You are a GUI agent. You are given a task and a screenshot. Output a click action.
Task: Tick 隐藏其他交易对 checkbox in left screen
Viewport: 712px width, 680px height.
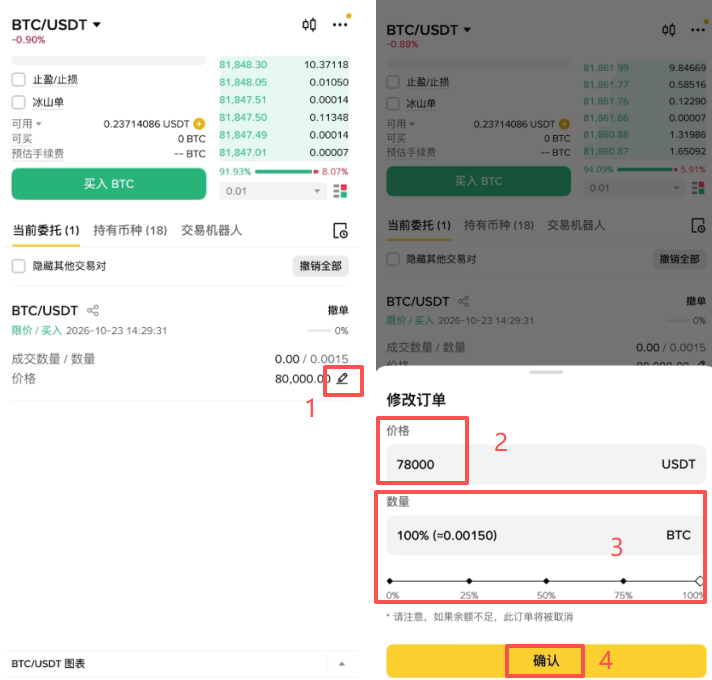[x=19, y=266]
